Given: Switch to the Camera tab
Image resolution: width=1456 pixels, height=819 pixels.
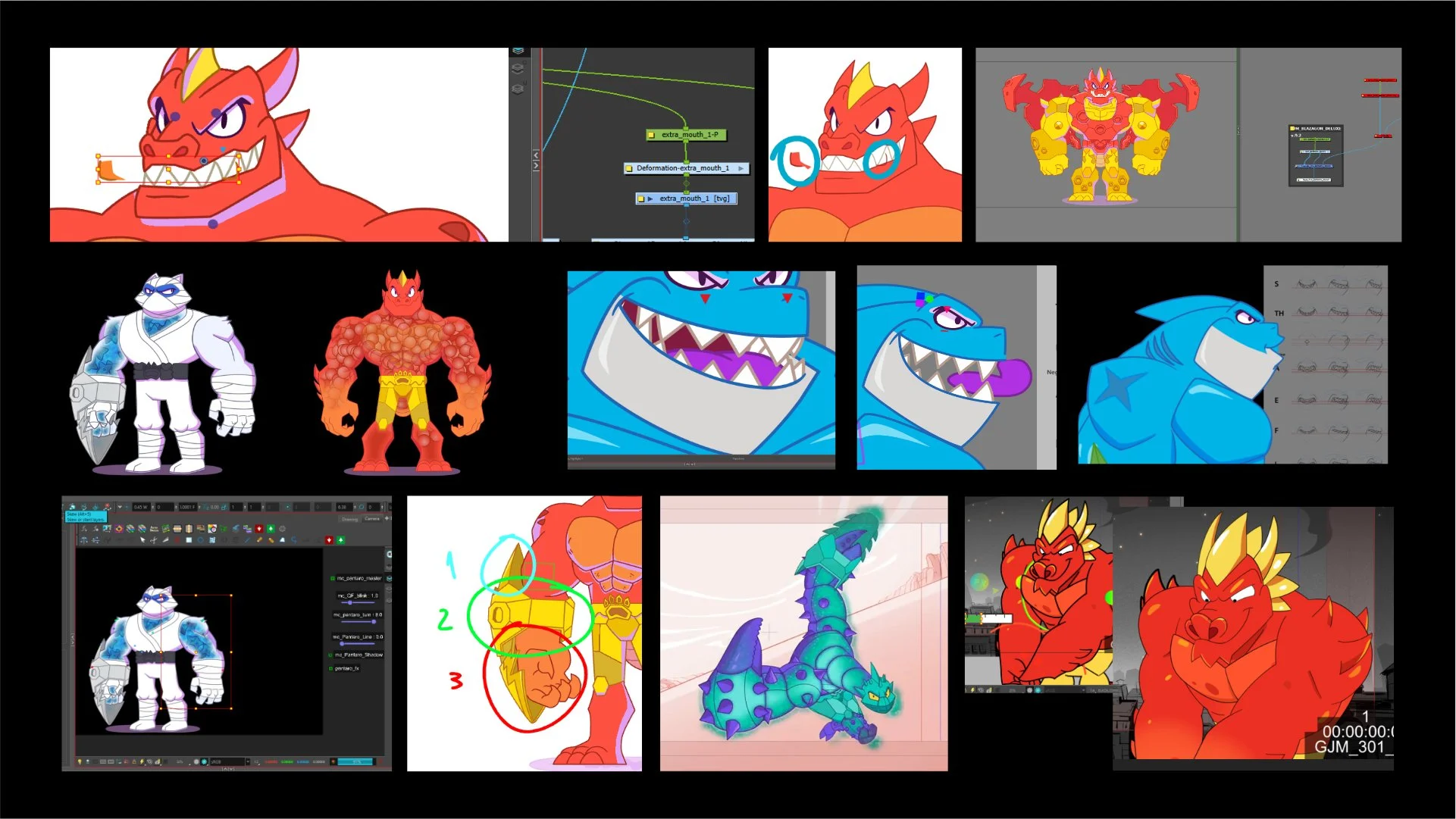Looking at the screenshot, I should pyautogui.click(x=372, y=519).
